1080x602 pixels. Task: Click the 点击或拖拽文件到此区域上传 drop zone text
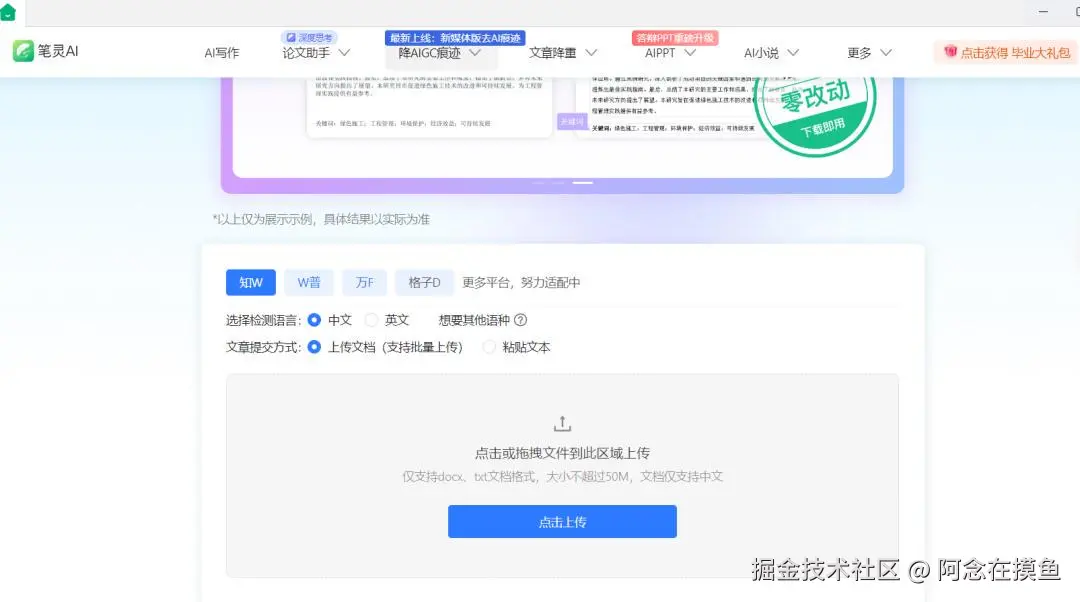click(x=562, y=453)
